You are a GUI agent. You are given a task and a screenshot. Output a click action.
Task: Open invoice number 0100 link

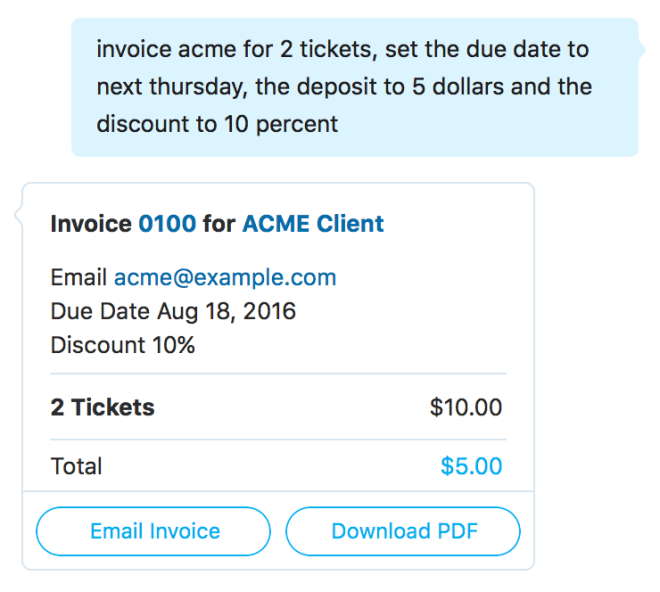pyautogui.click(x=167, y=224)
